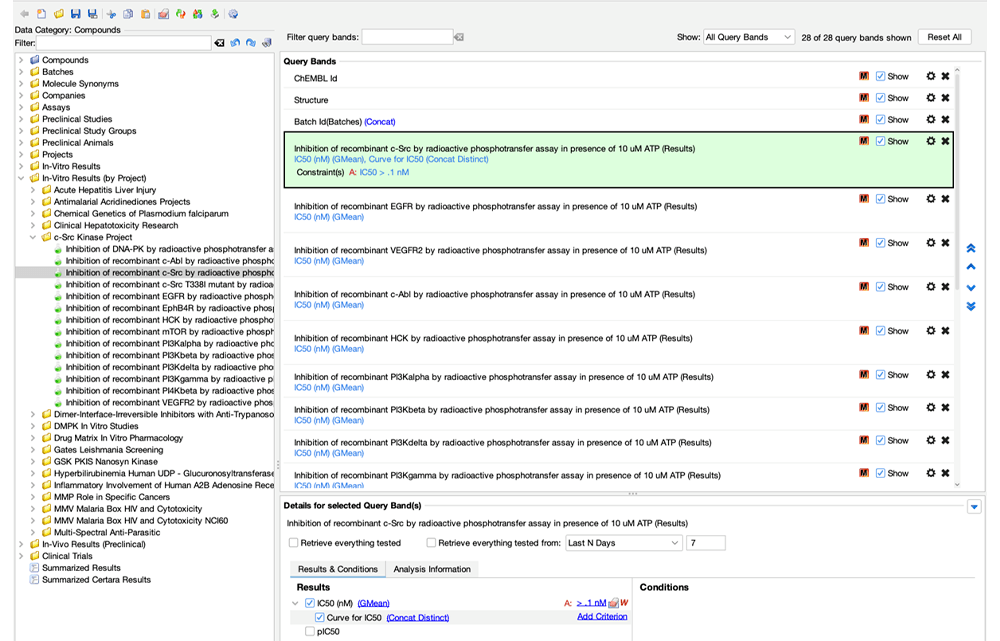The height and width of the screenshot is (641, 1000).
Task: Open the settings gear in top toolbar
Action: 233,13
